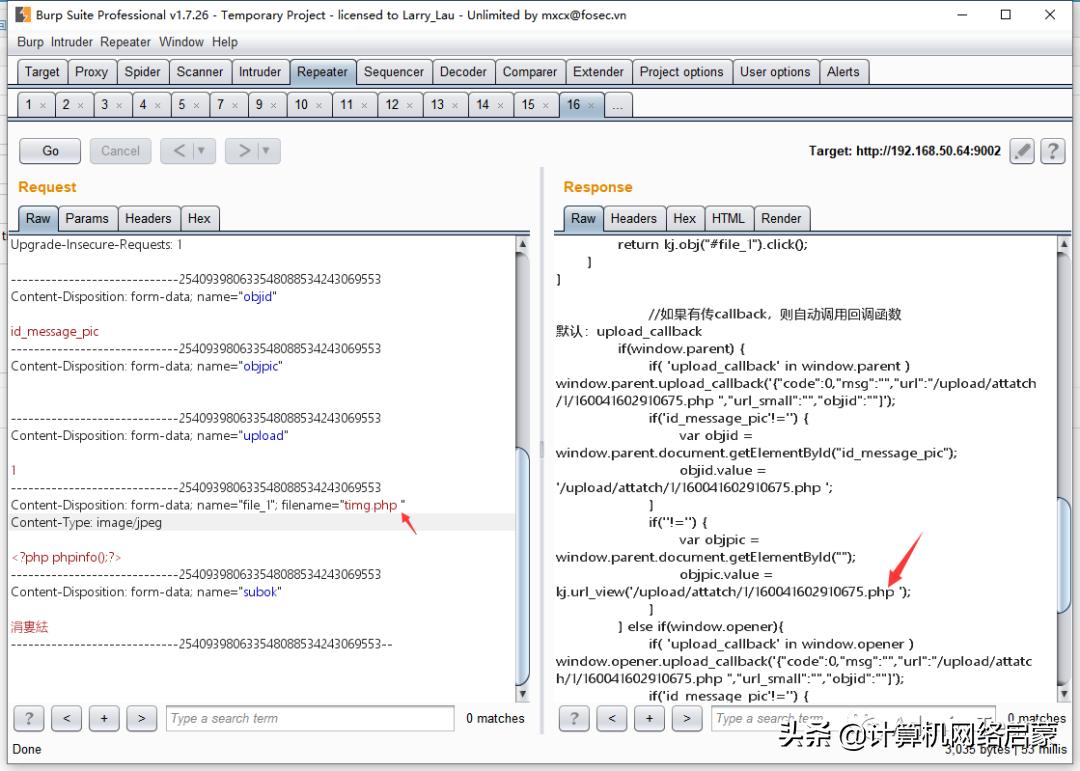Click the edit target pencil icon
This screenshot has height=771, width=1080.
[1022, 151]
